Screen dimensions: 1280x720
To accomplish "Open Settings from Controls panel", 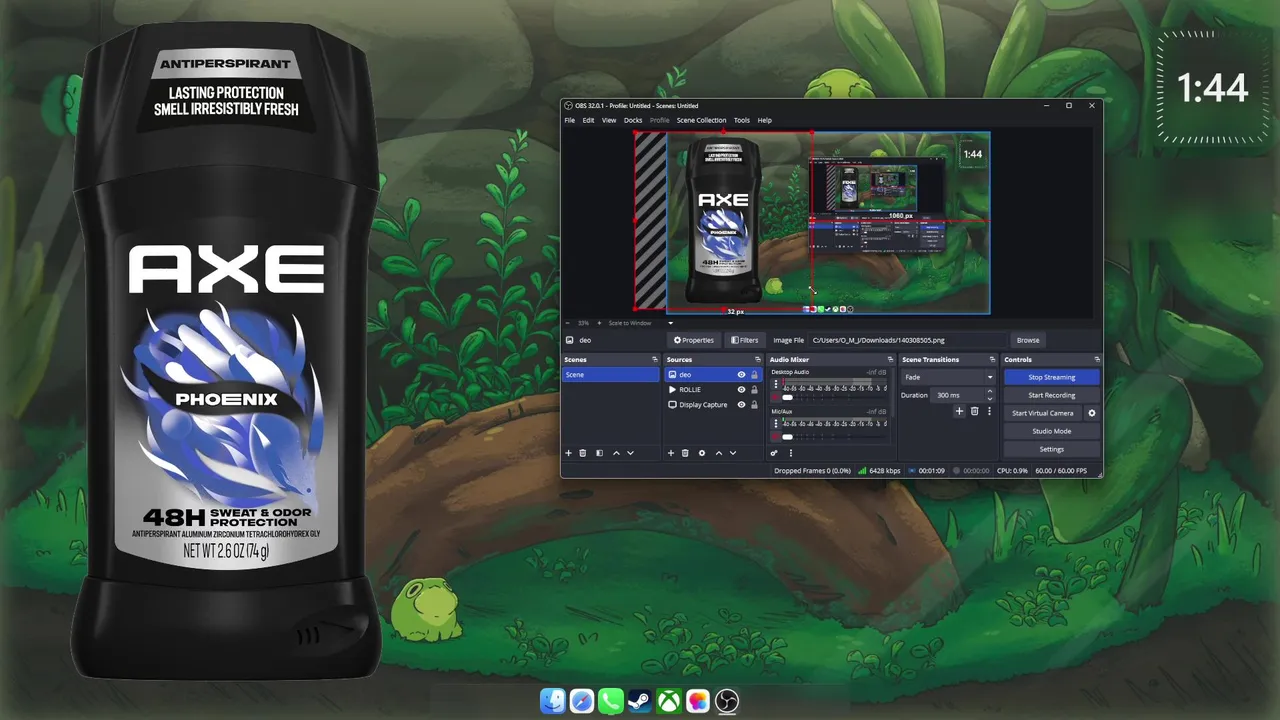I will 1052,449.
